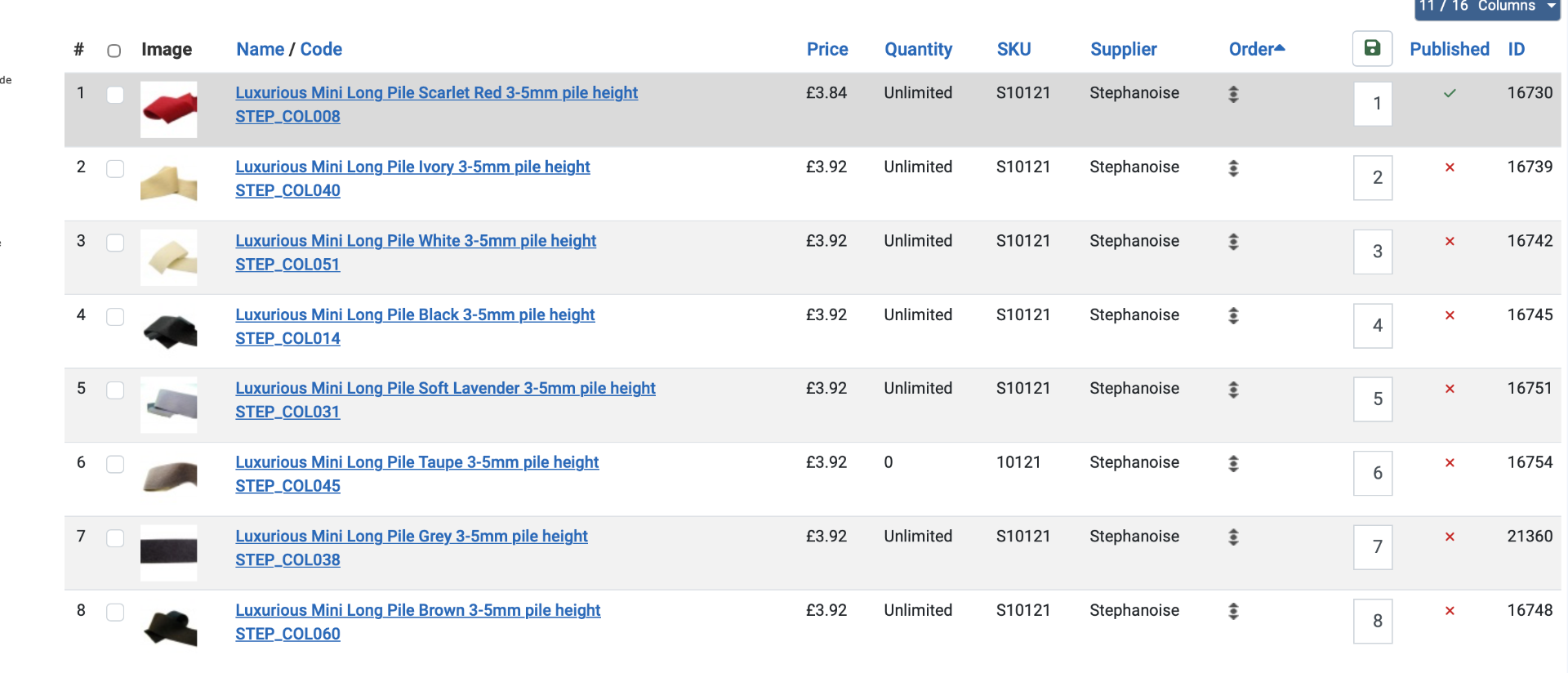Open the Columns dropdown selector
1568x673 pixels.
tap(1487, 7)
